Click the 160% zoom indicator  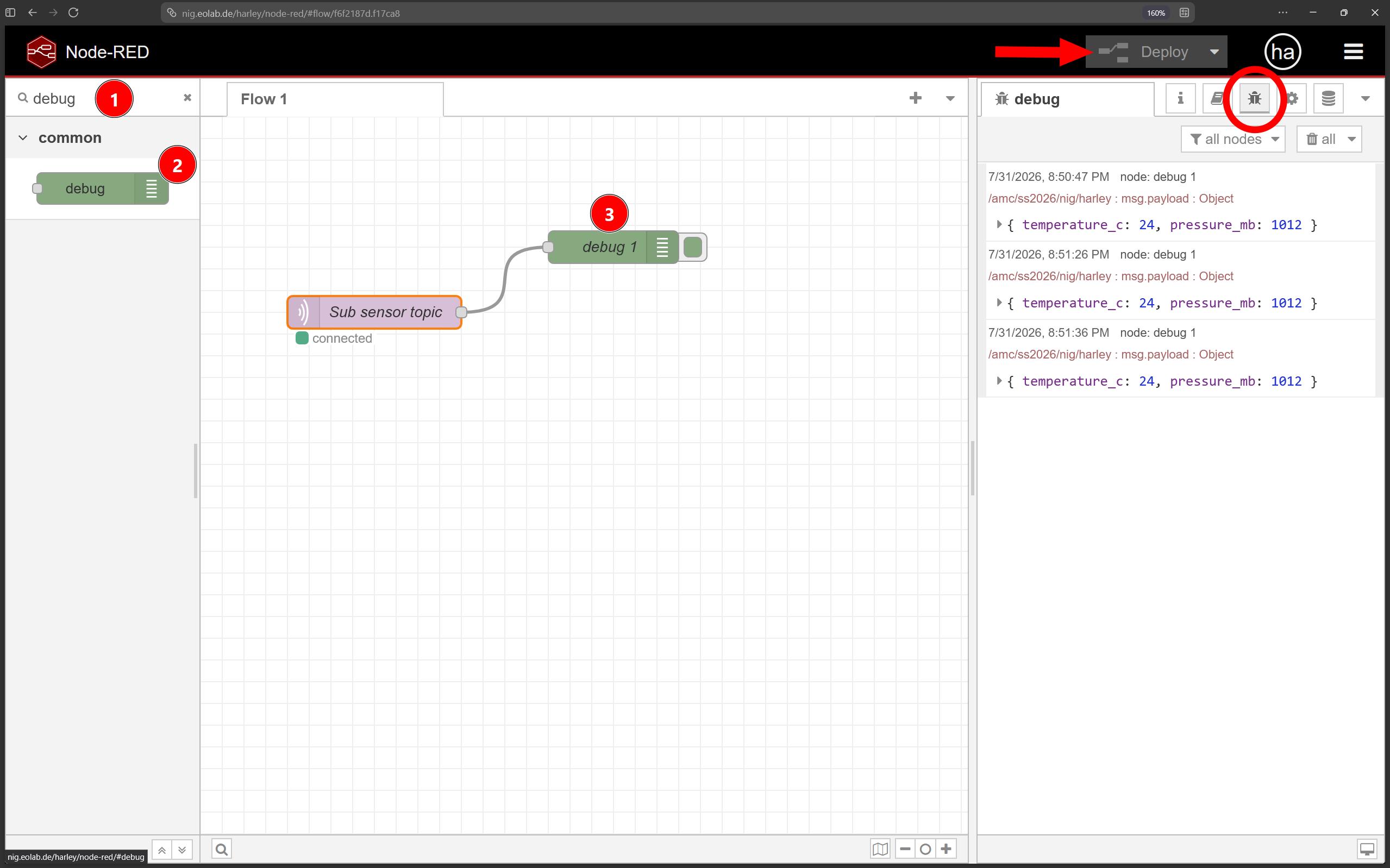coord(1156,12)
